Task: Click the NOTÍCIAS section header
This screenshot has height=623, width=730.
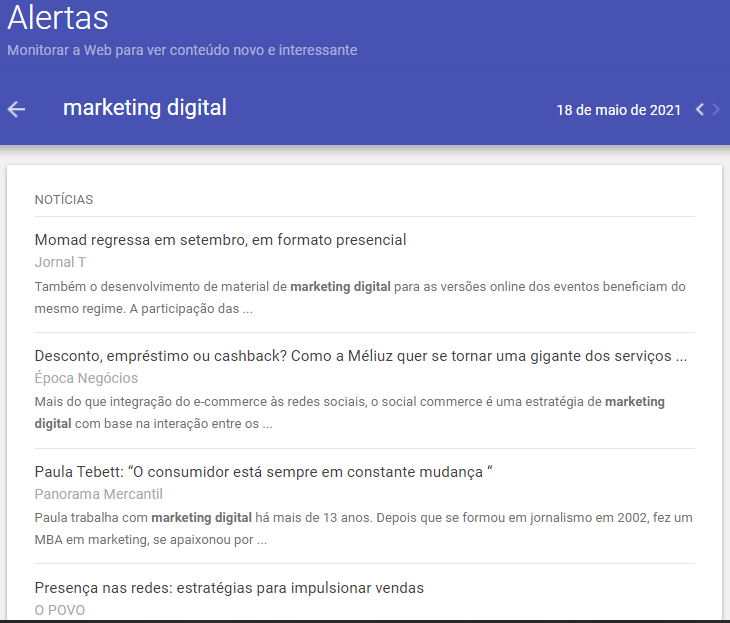Action: pyautogui.click(x=64, y=200)
